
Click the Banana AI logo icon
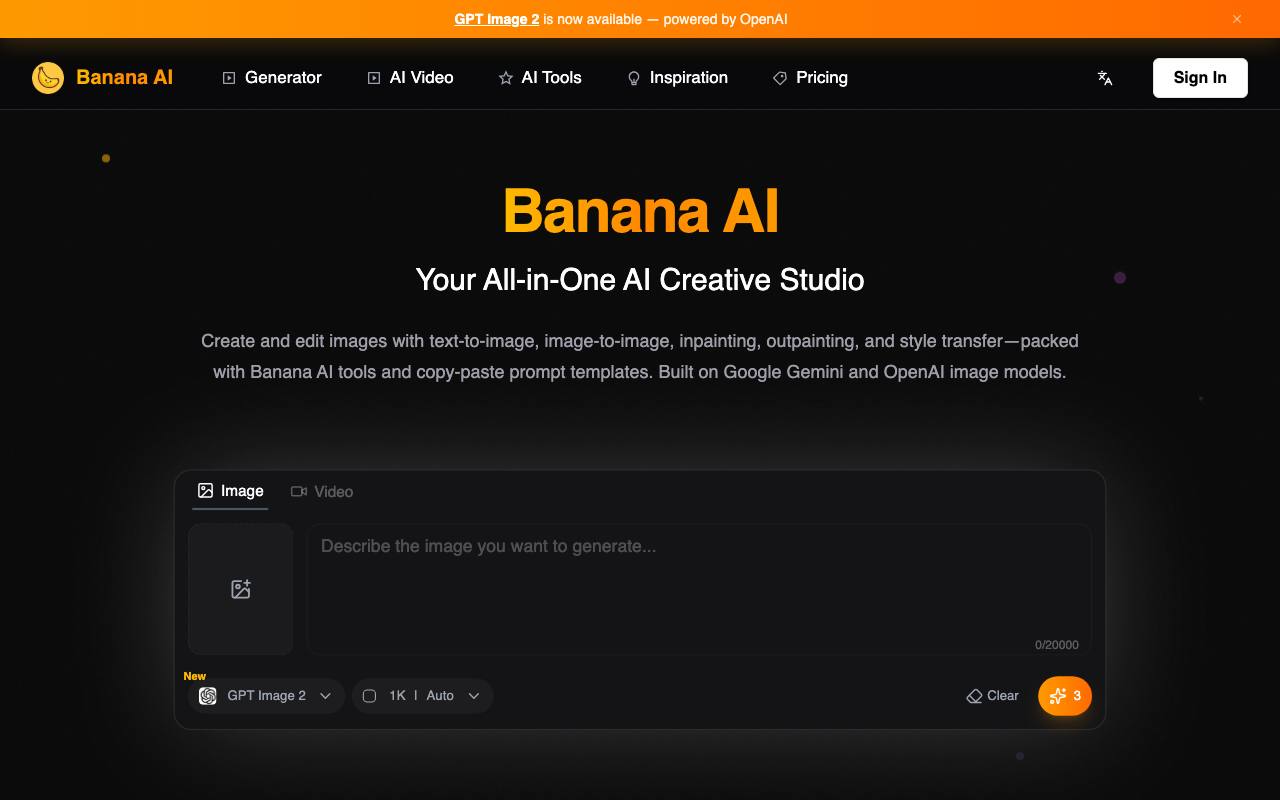click(x=48, y=77)
